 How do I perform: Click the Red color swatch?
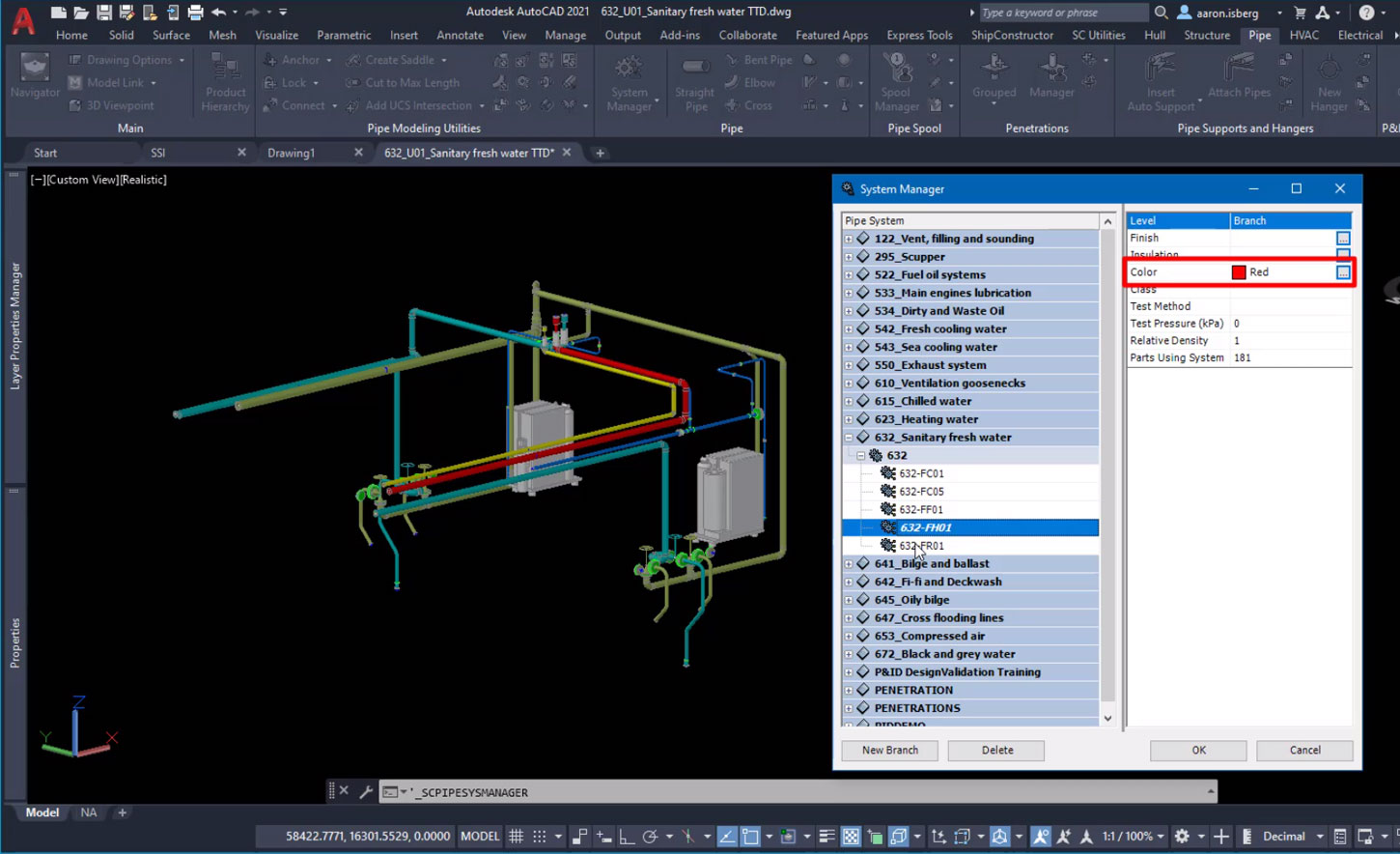tap(1239, 272)
